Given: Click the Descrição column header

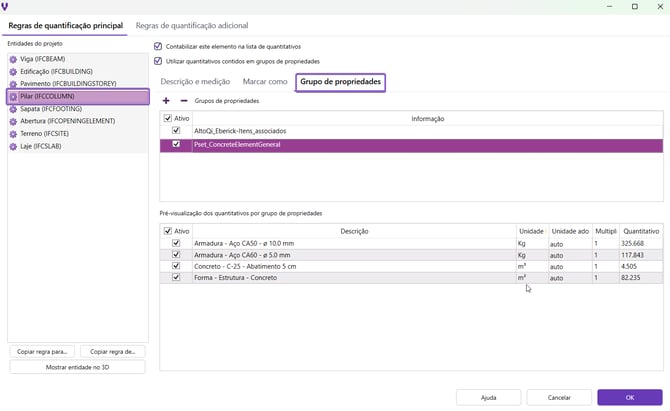Looking at the screenshot, I should point(354,231).
